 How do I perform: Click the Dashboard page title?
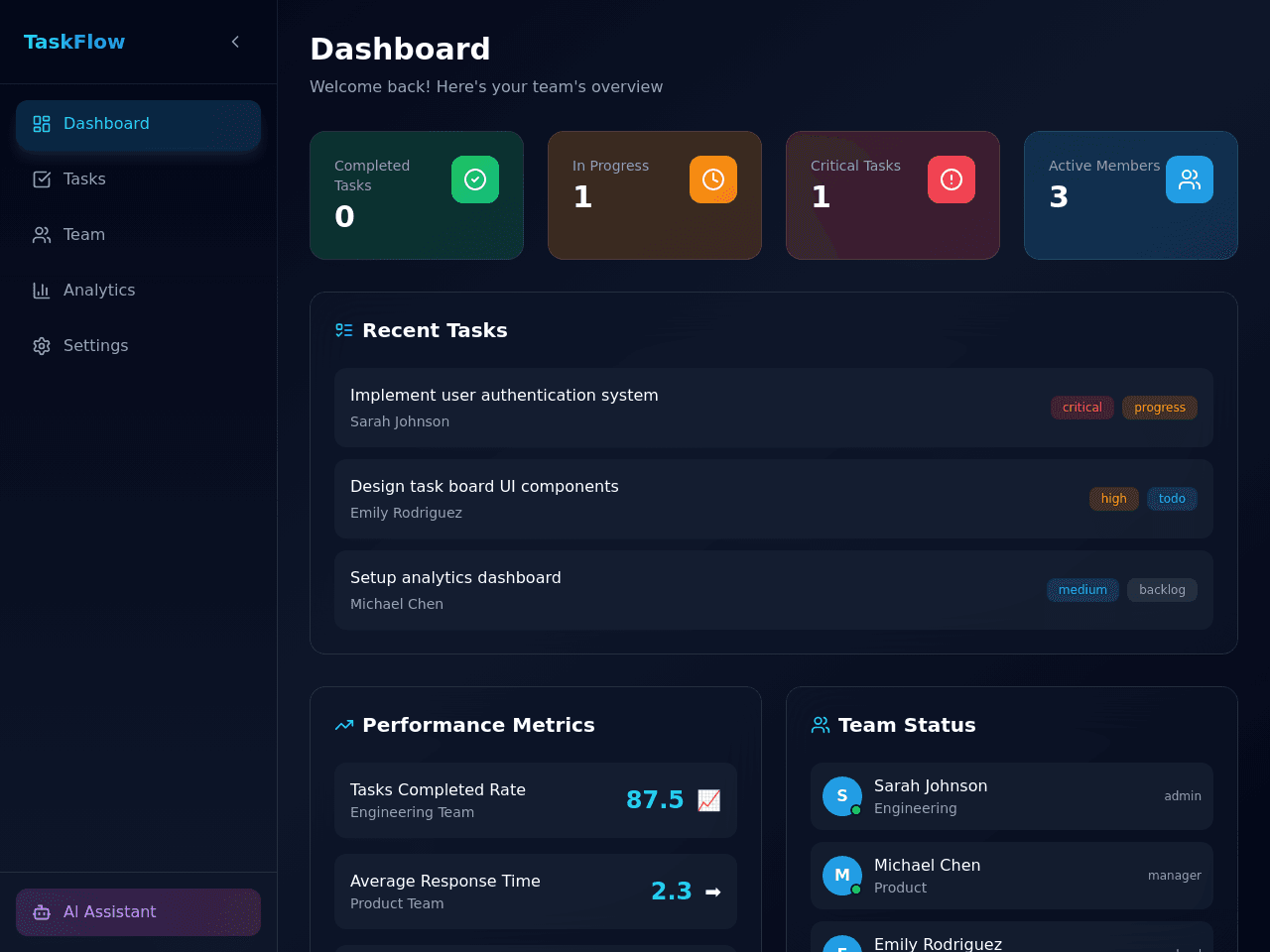click(x=400, y=49)
